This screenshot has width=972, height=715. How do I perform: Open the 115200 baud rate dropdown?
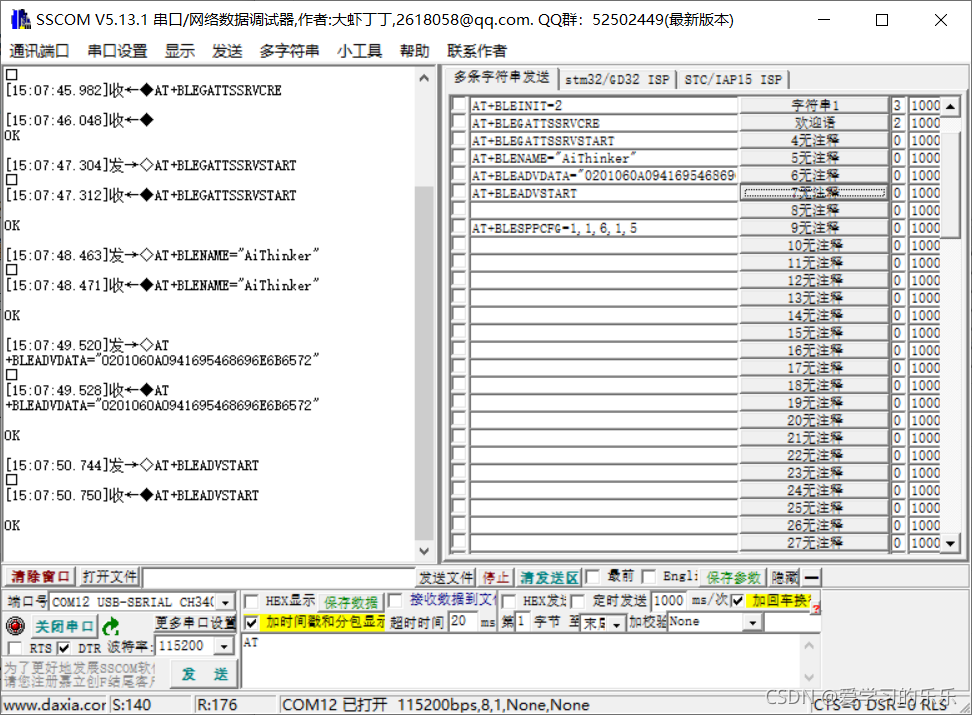pos(224,646)
